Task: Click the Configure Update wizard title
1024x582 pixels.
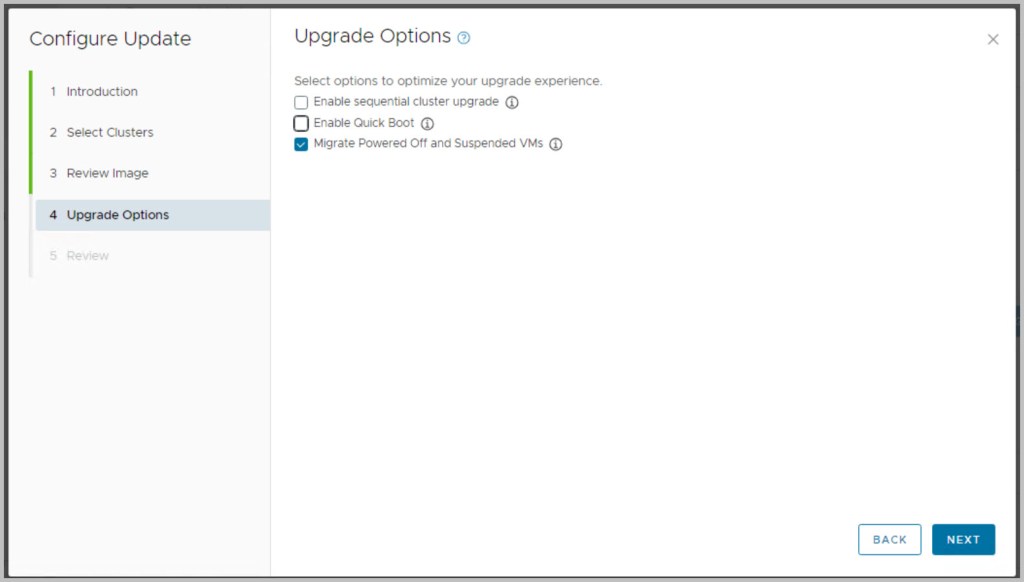Action: 110,40
